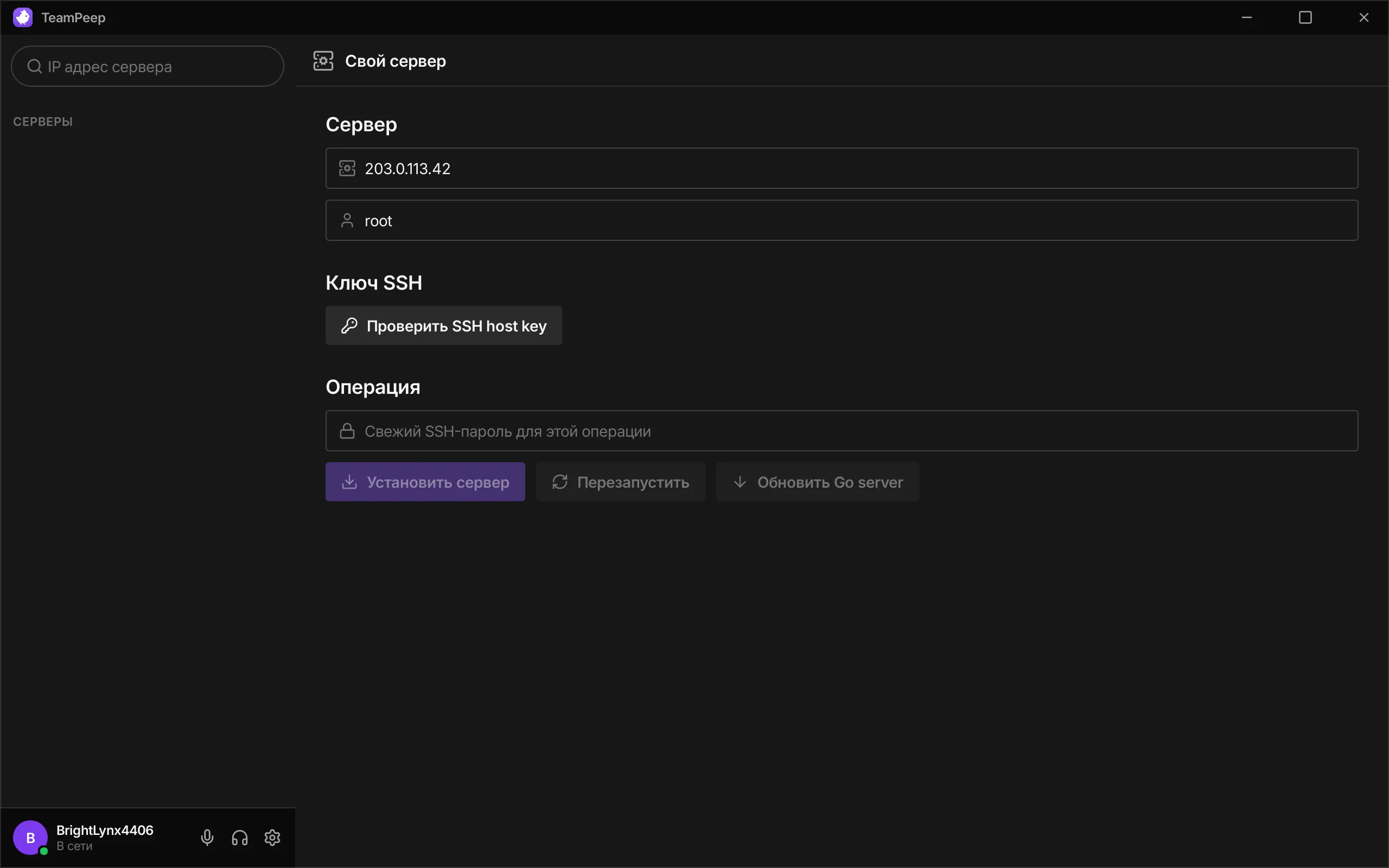The image size is (1389, 868).
Task: Click the BrightLynx4406 avatar
Action: pos(30,838)
